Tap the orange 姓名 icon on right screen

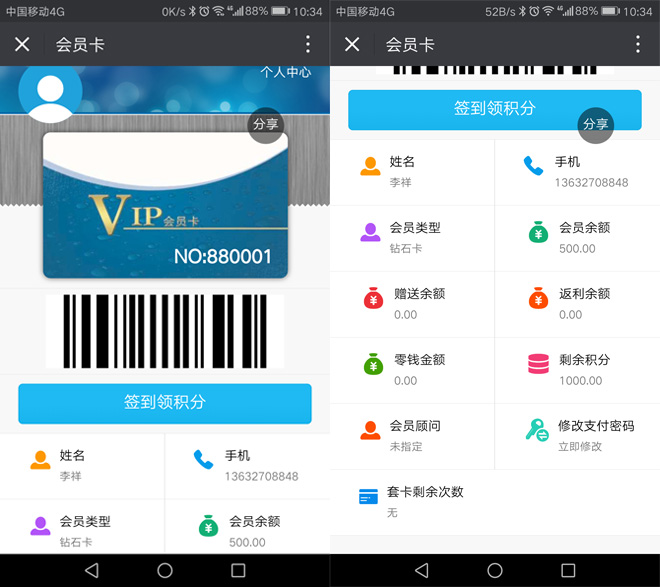click(x=370, y=166)
